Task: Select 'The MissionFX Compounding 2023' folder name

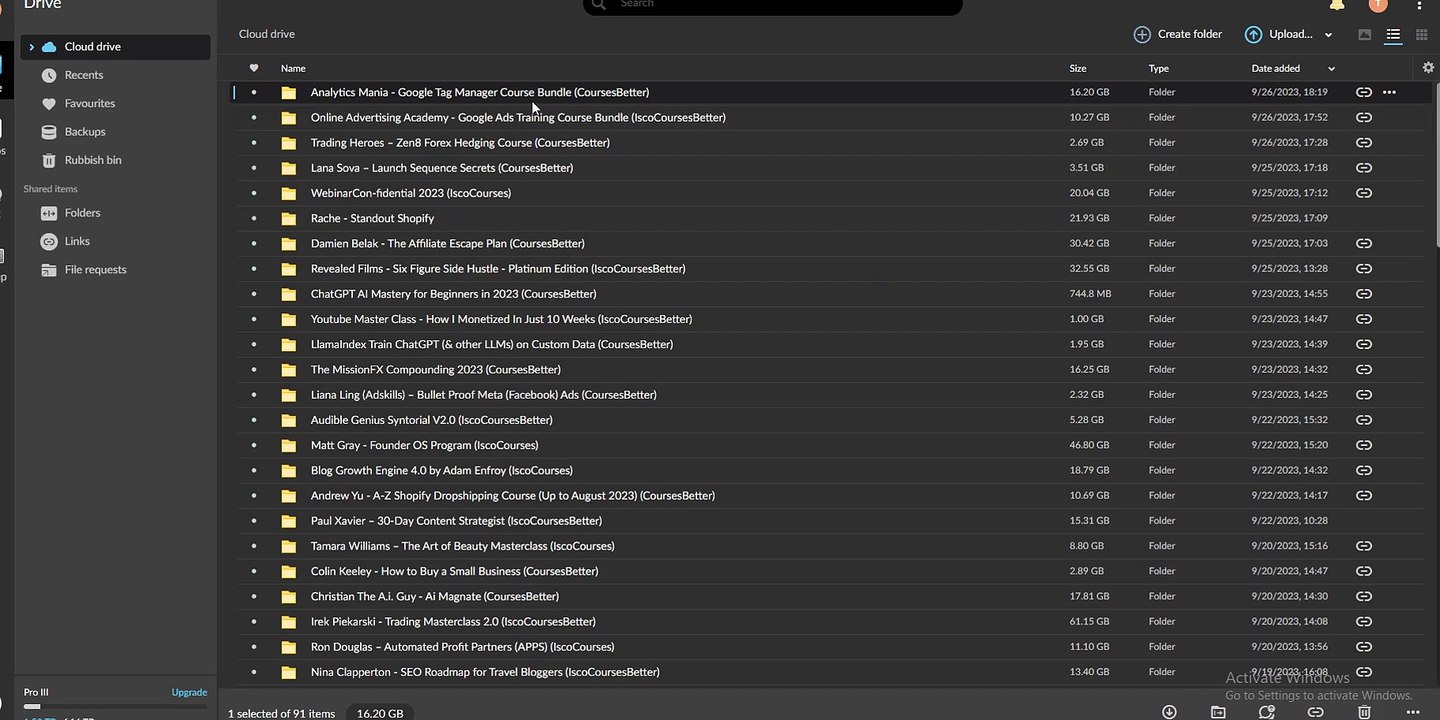Action: (x=436, y=369)
